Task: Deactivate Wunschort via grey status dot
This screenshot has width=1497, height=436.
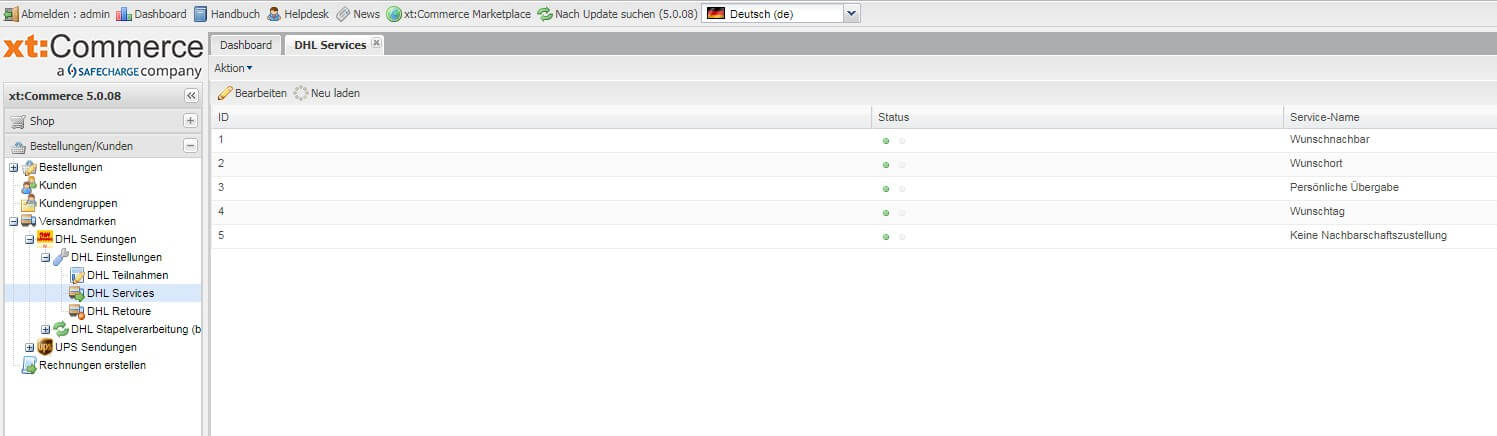Action: tap(902, 165)
